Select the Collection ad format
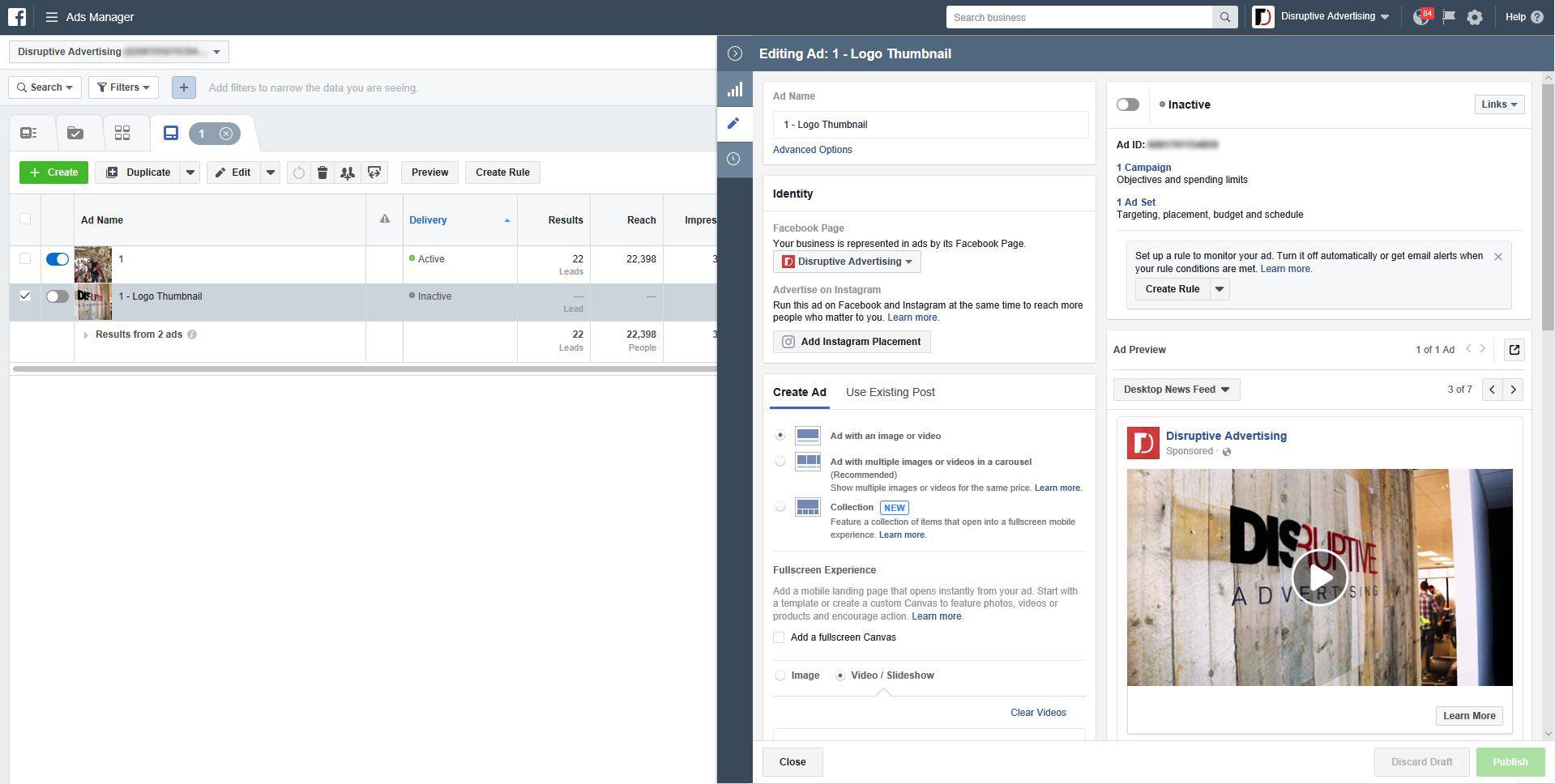The height and width of the screenshot is (784, 1555). [780, 507]
